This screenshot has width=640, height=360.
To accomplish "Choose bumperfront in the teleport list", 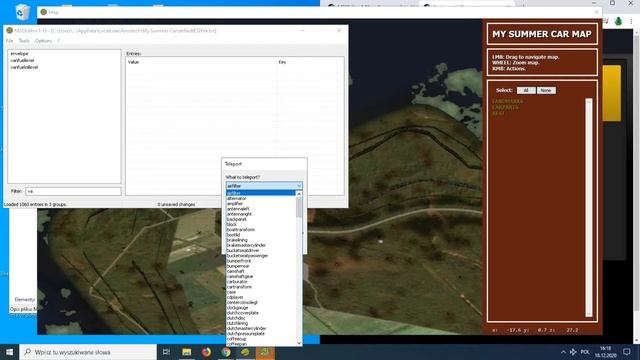I will click(x=261, y=261).
